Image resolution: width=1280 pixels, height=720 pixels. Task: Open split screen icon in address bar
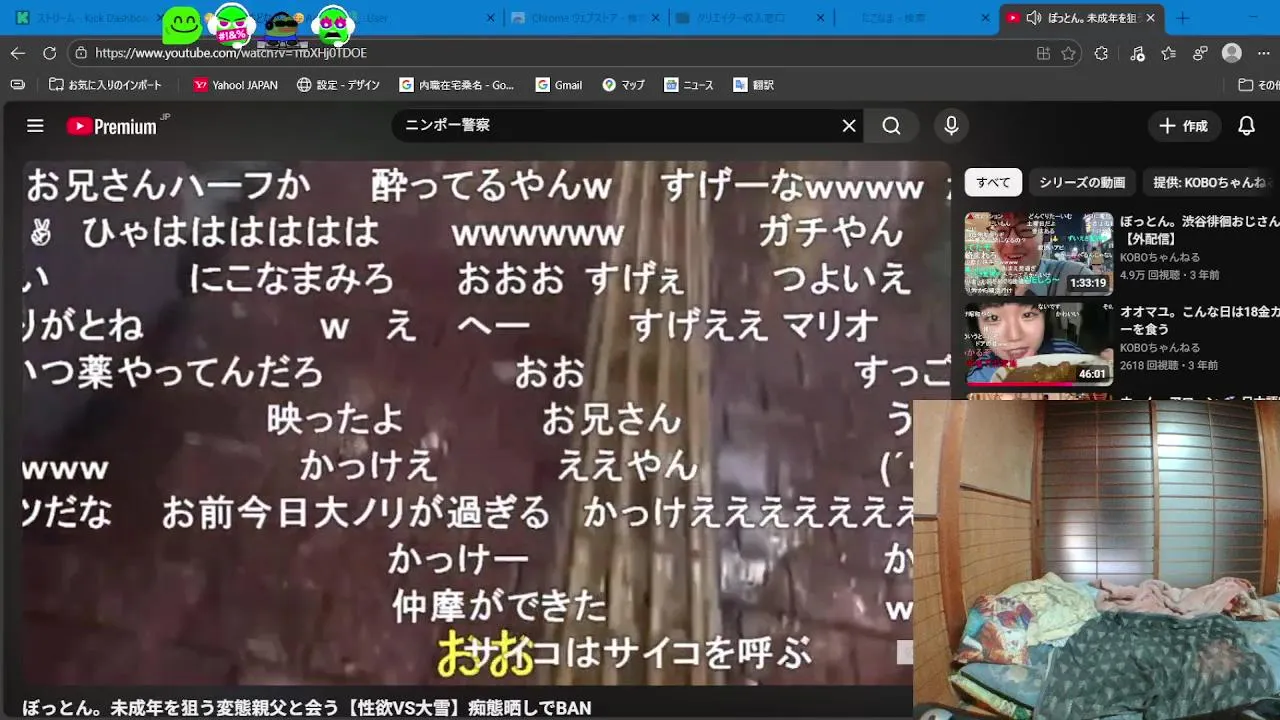click(1043, 53)
